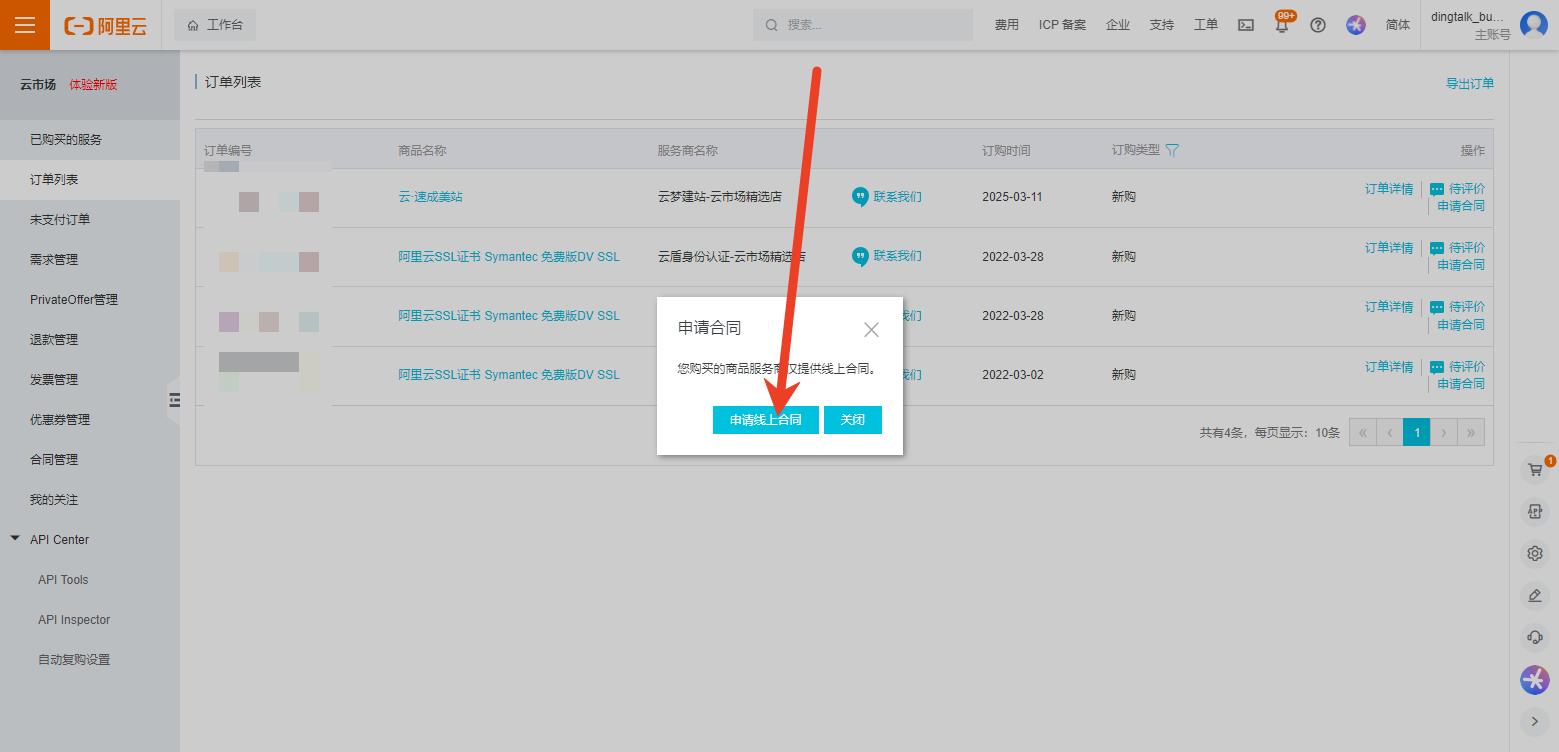Open the help question mark icon
Viewport: 1559px width, 752px height.
click(x=1318, y=25)
